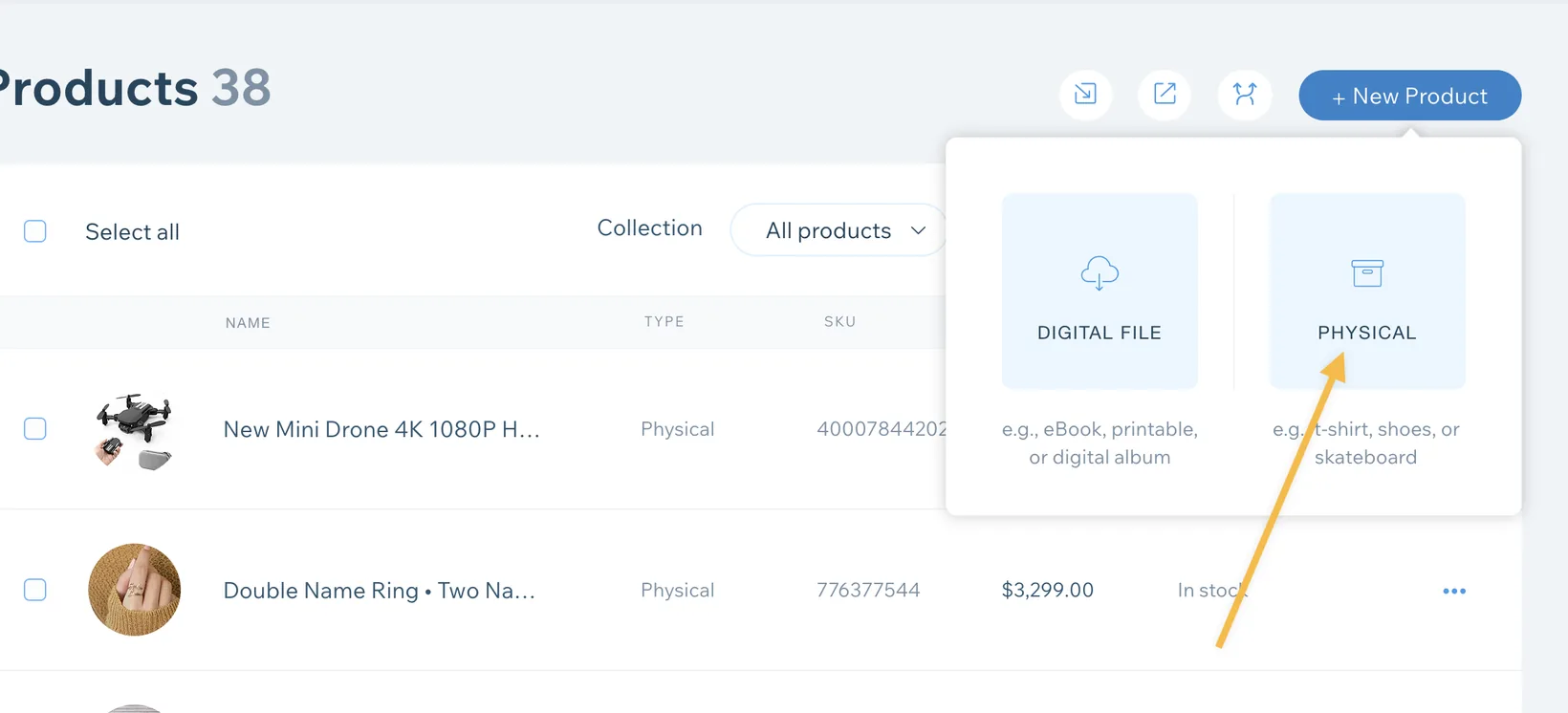Click the merge arrows icon button
This screenshot has height=713, width=1568.
[1245, 94]
